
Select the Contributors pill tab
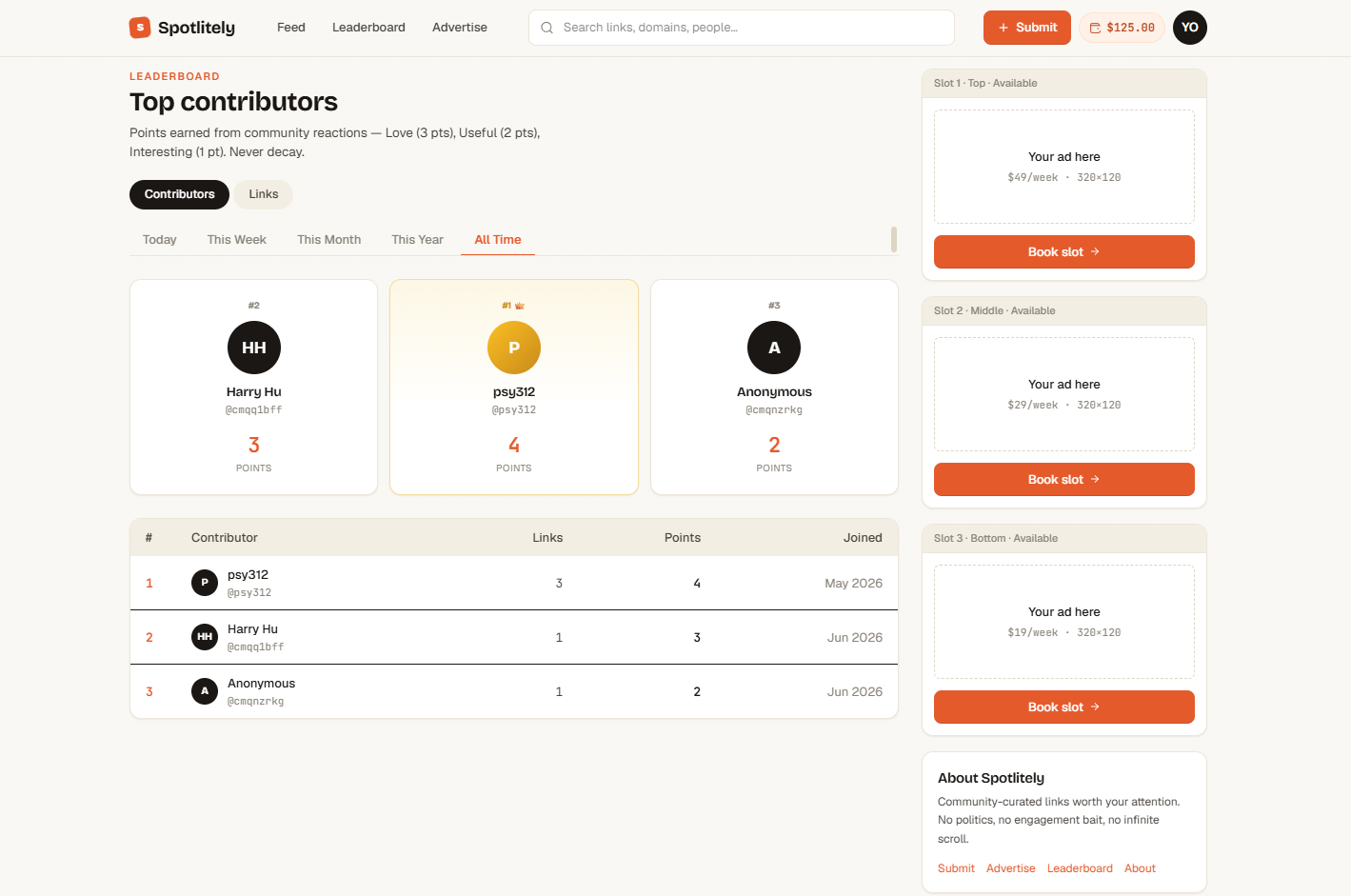179,194
